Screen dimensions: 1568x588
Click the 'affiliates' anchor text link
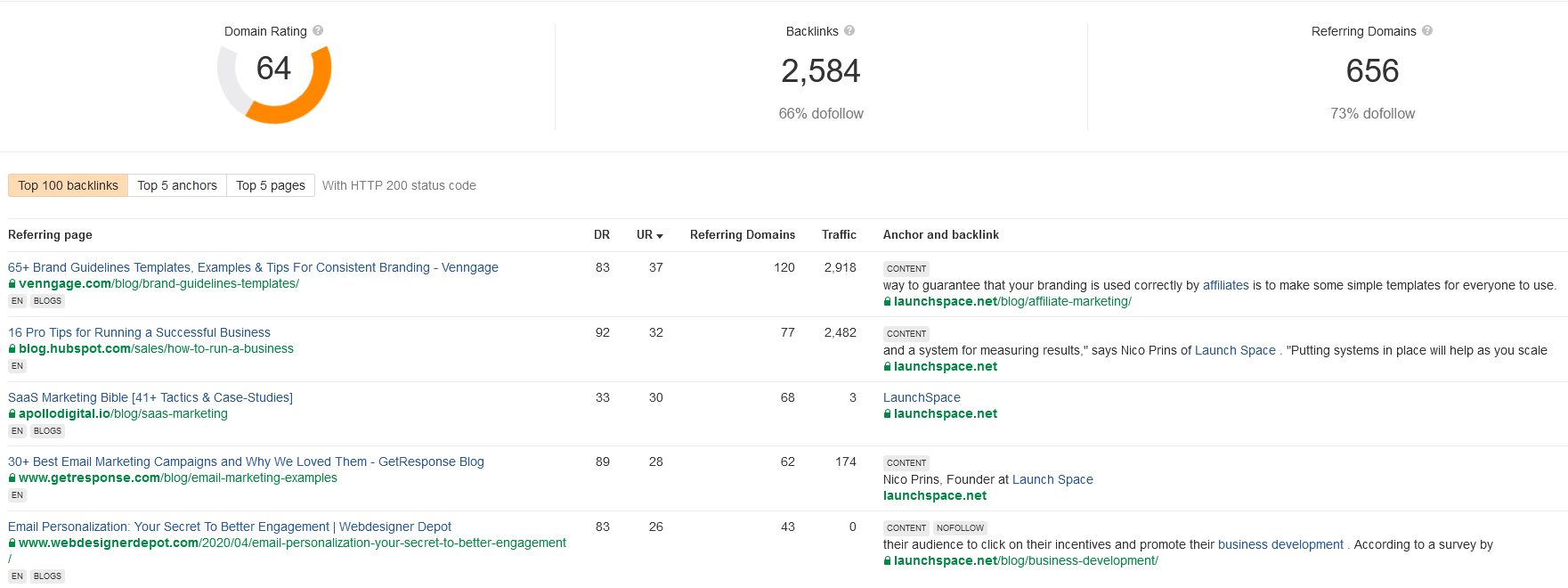[x=1226, y=285]
